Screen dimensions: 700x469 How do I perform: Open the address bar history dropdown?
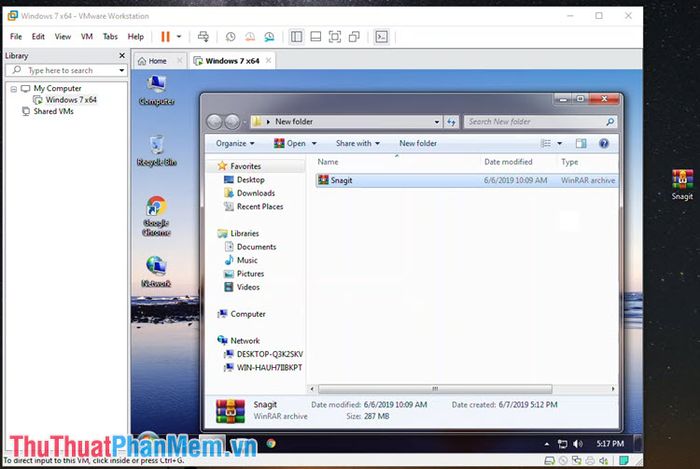(x=437, y=122)
